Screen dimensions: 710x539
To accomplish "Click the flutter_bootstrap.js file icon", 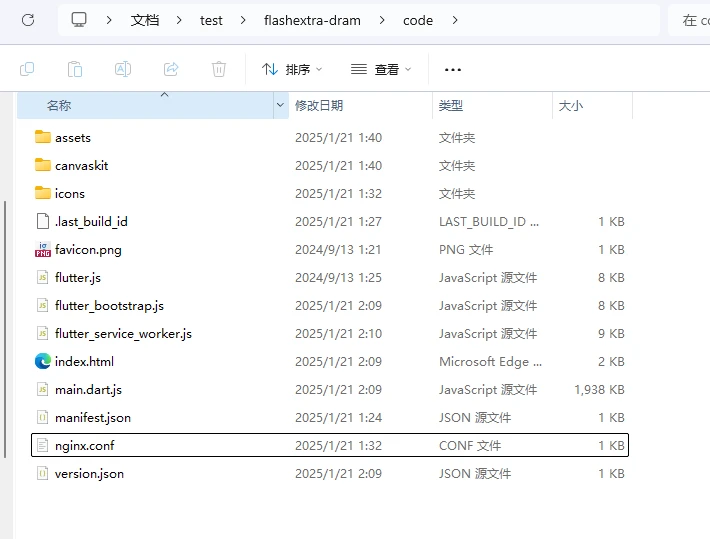I will (x=43, y=305).
